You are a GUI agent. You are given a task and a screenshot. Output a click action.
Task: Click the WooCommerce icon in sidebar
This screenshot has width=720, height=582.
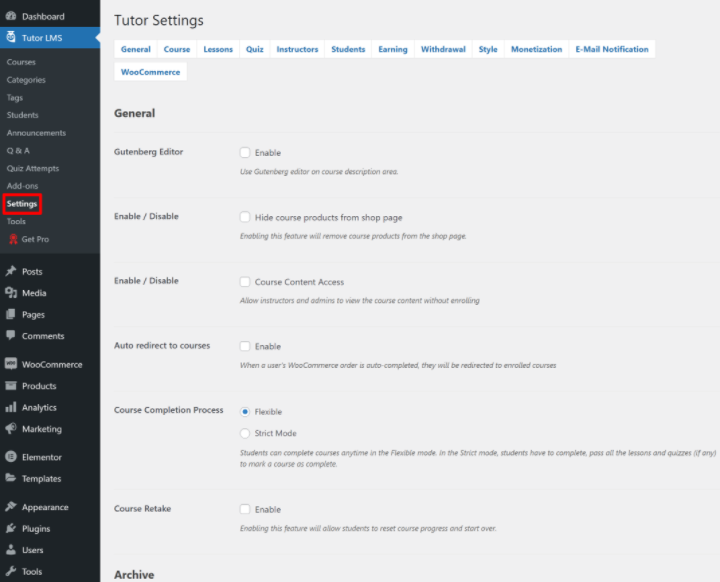pos(10,364)
